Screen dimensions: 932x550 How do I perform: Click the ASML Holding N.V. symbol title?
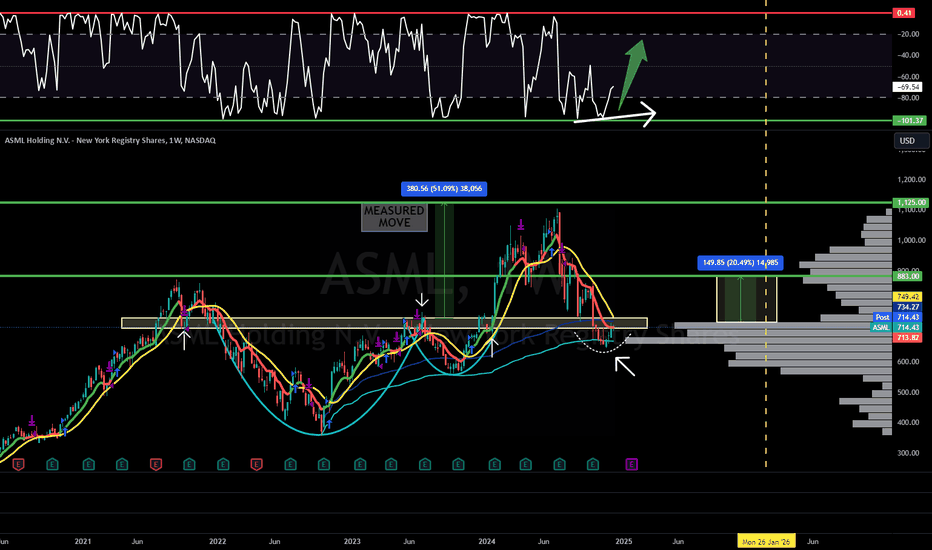click(110, 140)
